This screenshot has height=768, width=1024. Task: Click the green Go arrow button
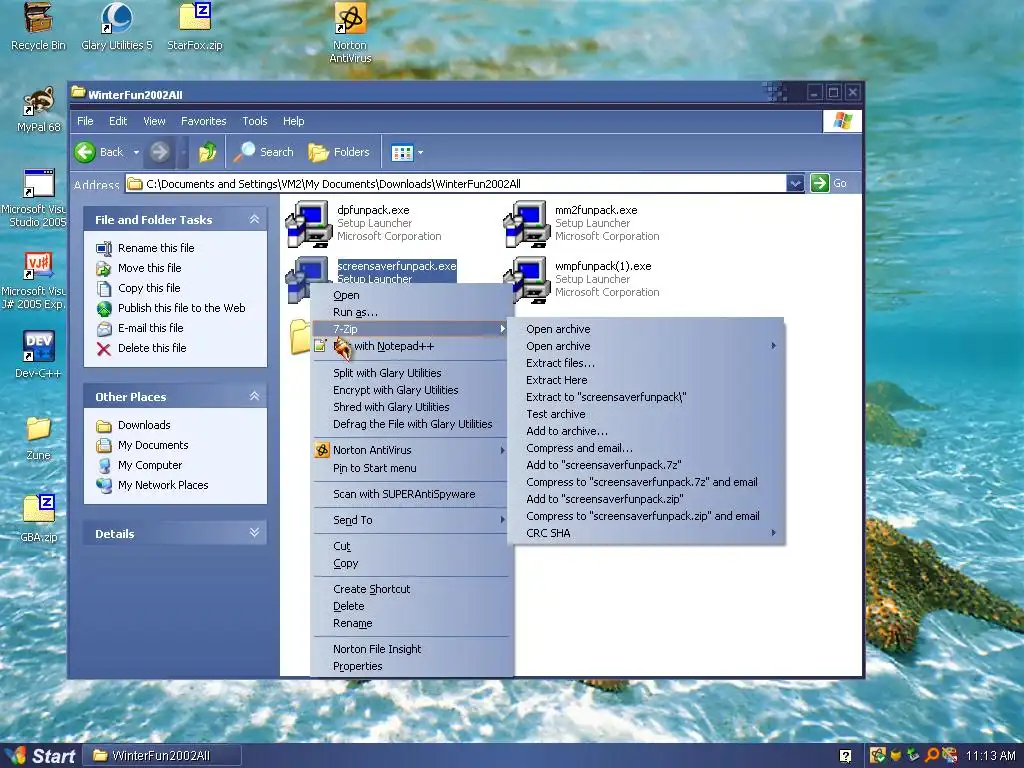820,184
